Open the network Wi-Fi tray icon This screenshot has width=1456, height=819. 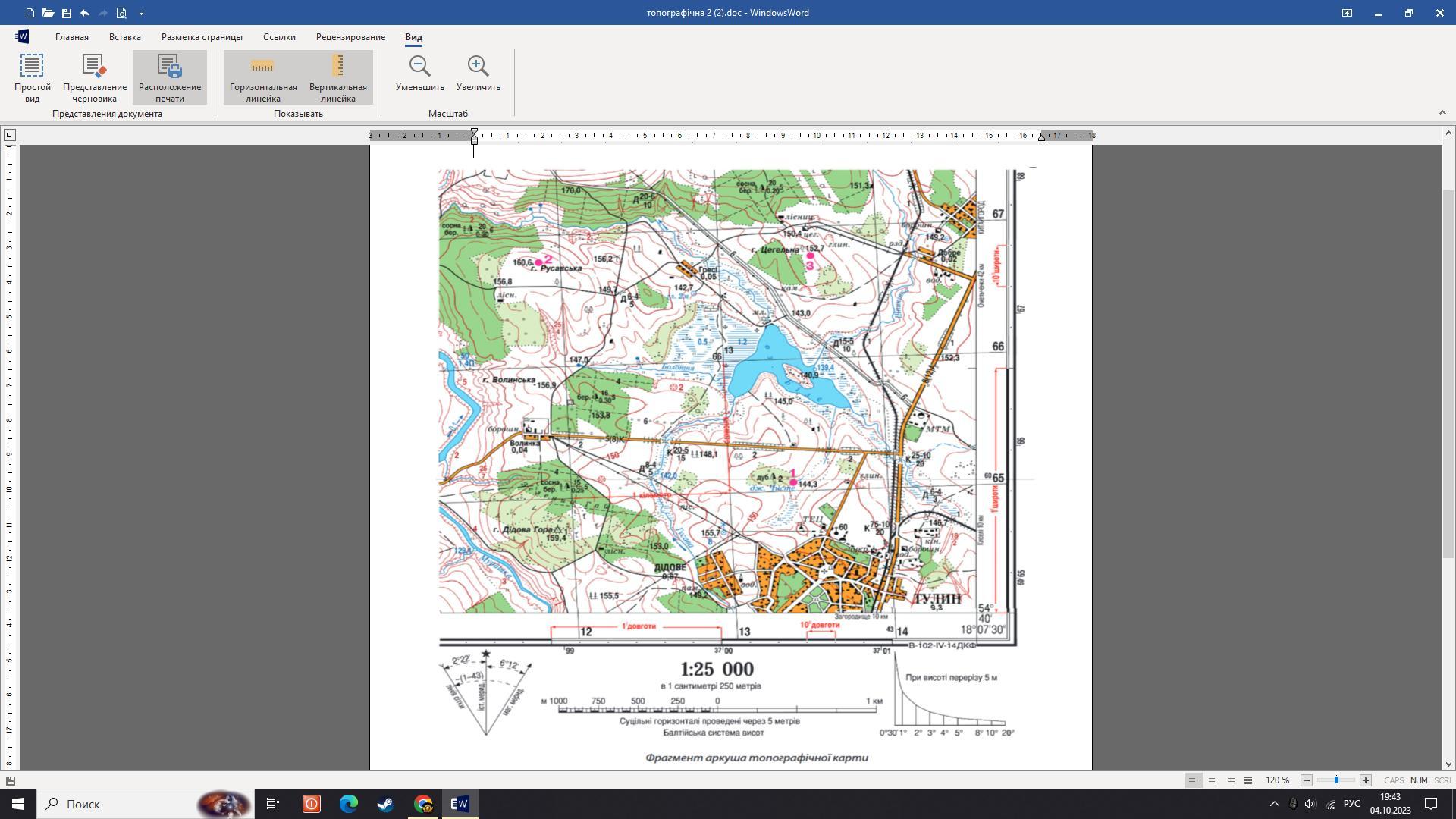[1330, 804]
